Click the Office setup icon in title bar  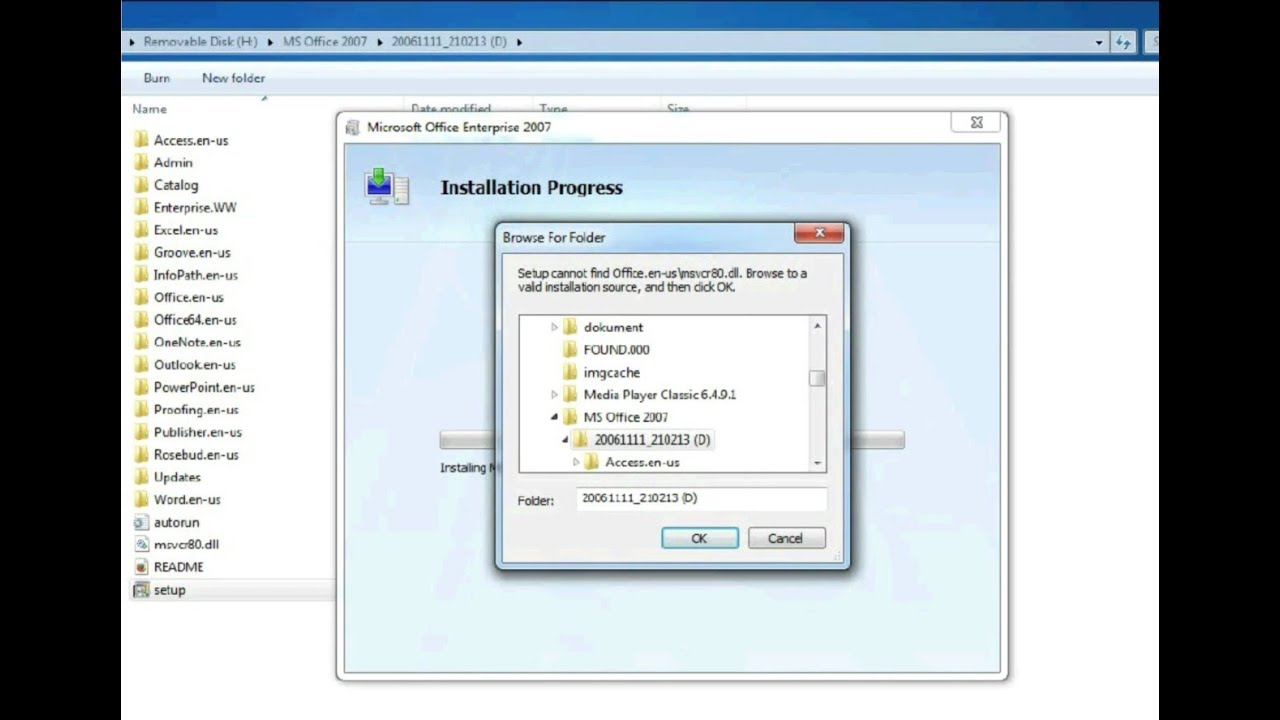pyautogui.click(x=352, y=127)
